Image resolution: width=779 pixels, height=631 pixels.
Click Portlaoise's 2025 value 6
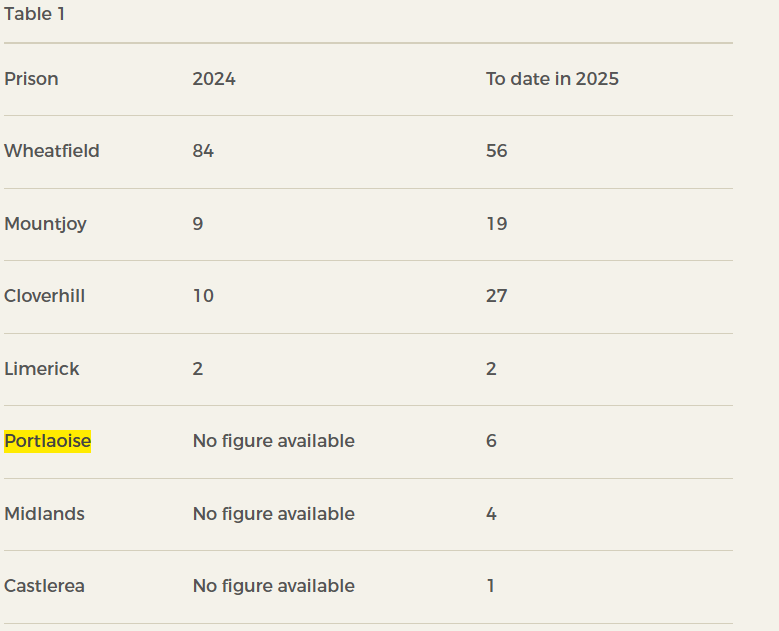(491, 441)
